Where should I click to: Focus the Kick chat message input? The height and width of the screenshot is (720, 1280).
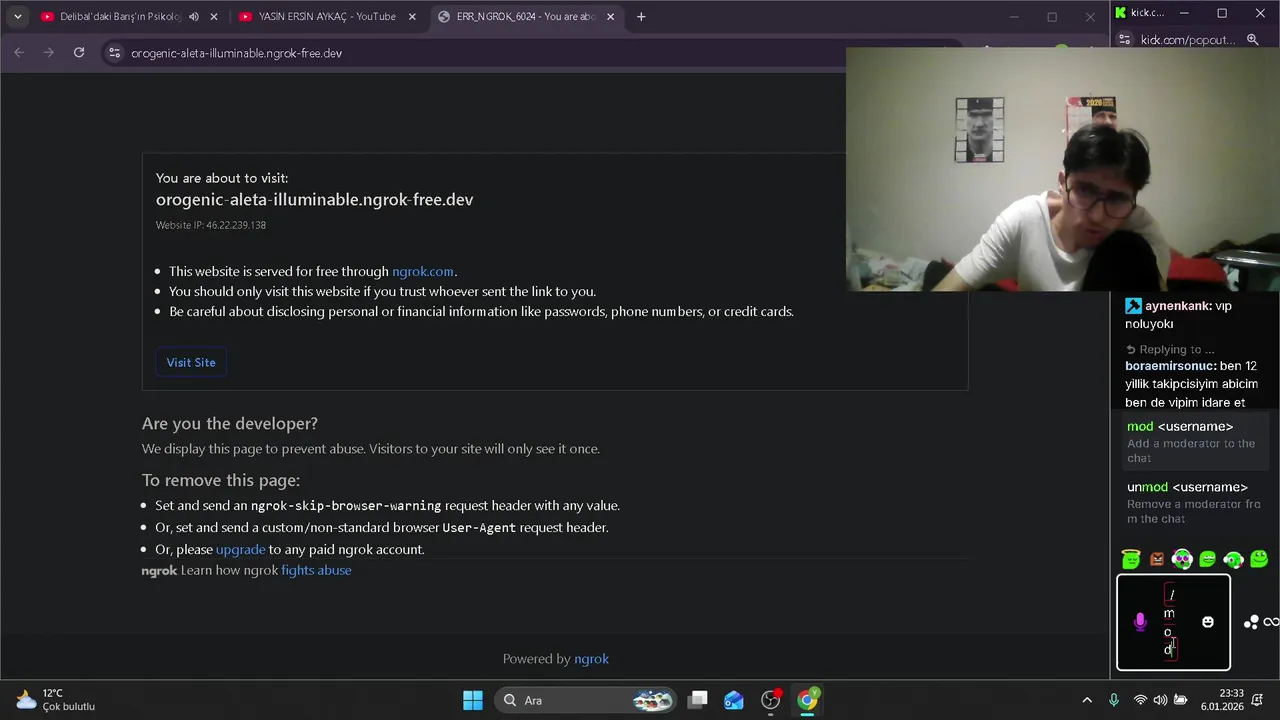tap(1171, 622)
